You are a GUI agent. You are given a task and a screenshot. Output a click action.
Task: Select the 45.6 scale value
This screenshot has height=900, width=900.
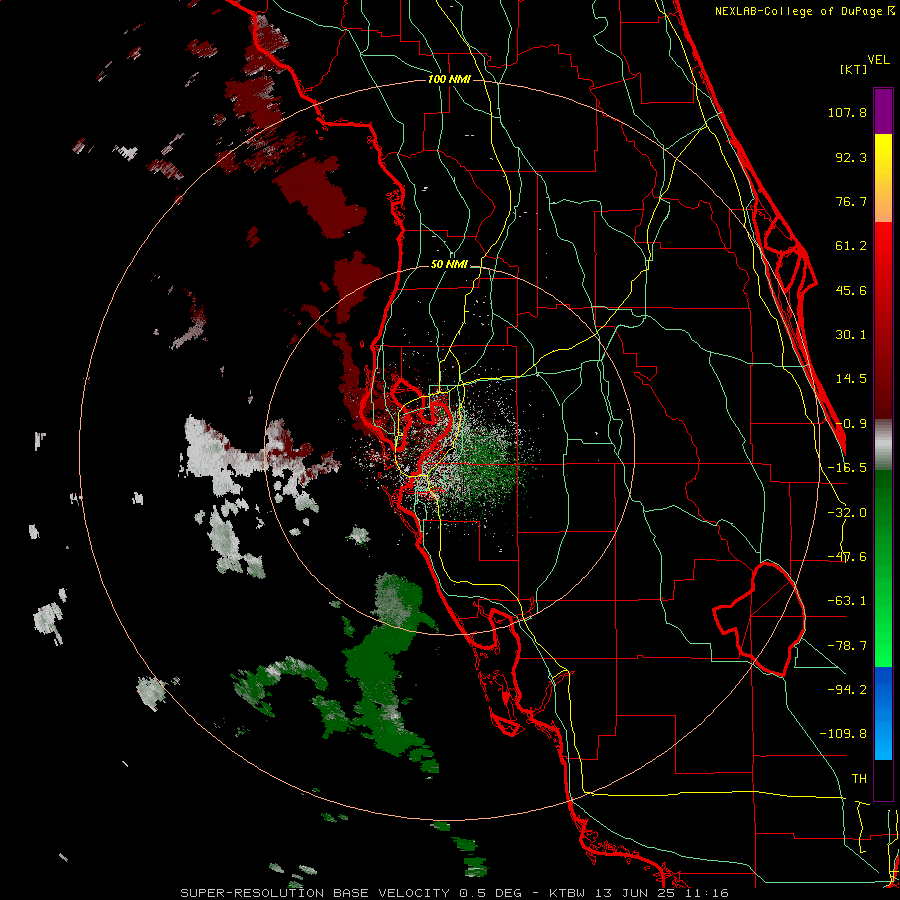coord(851,290)
